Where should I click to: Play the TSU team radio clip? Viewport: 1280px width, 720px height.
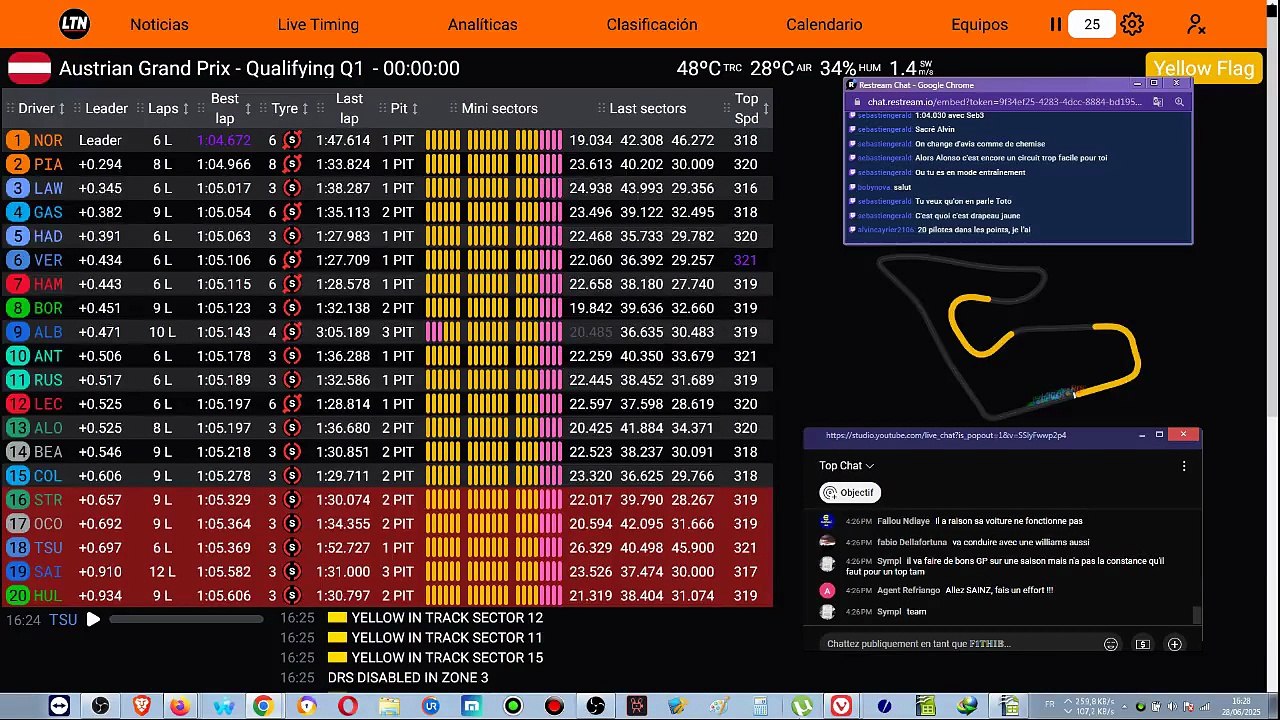click(x=93, y=620)
